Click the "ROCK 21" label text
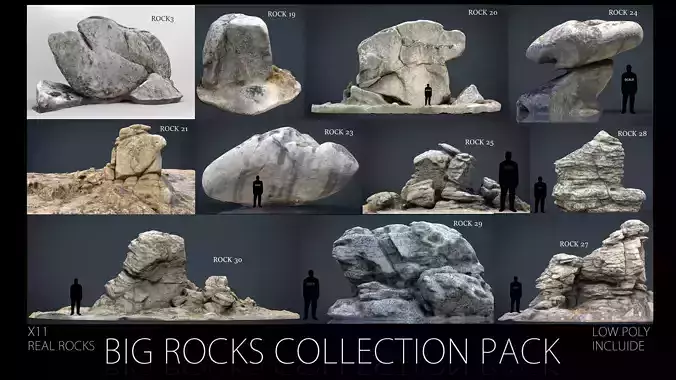Screen dimensions: 676x380 (x=174, y=129)
